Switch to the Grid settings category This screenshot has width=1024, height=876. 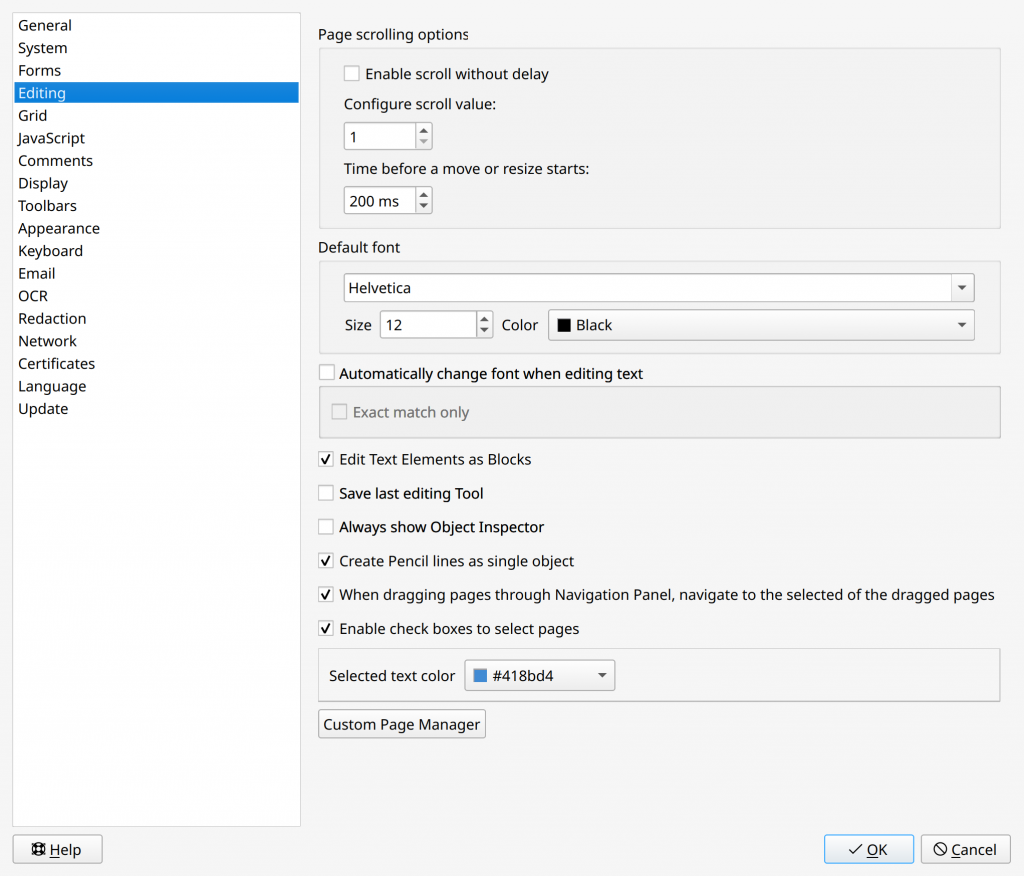tap(32, 115)
